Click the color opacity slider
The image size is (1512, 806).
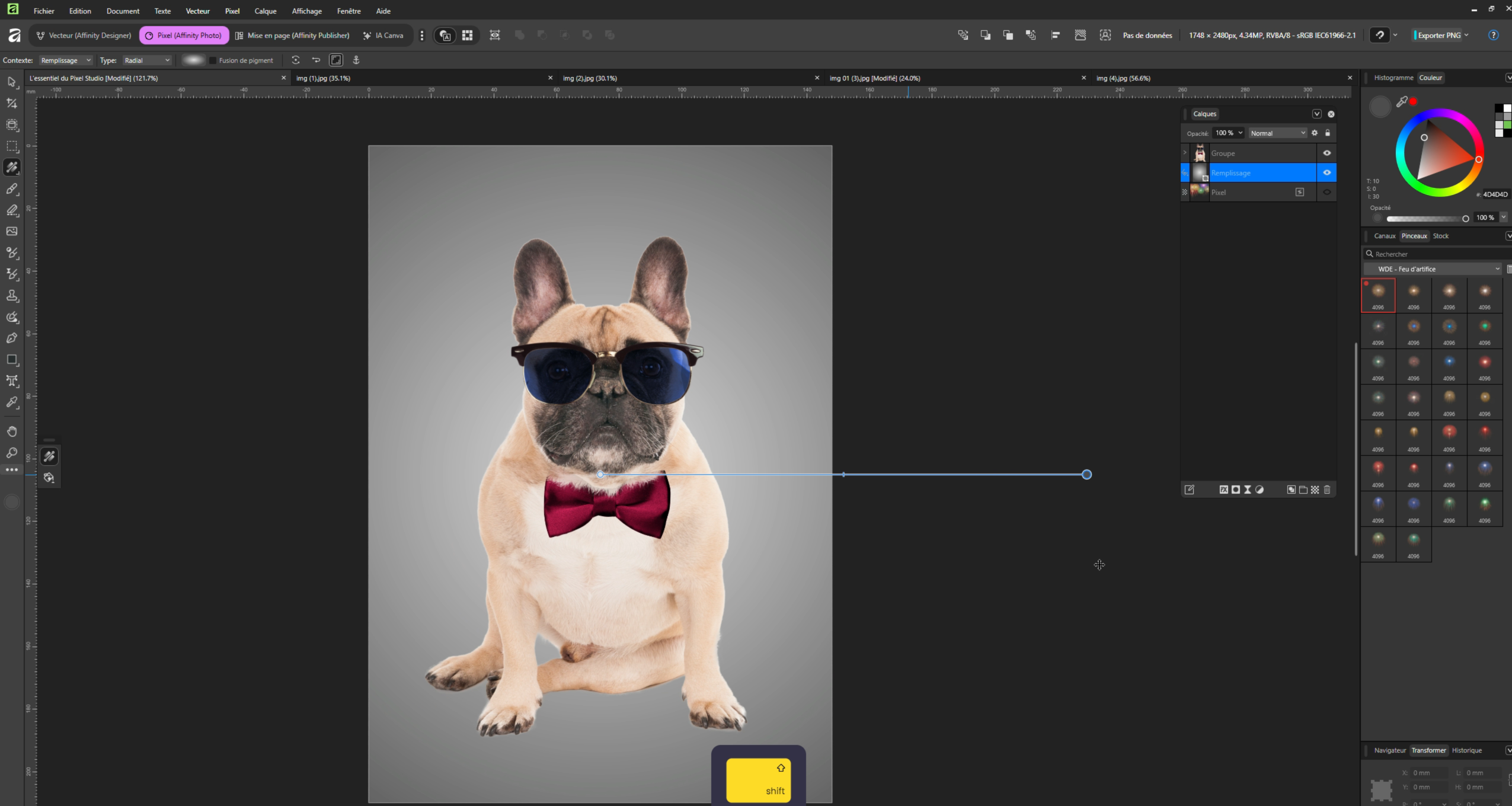click(1425, 219)
